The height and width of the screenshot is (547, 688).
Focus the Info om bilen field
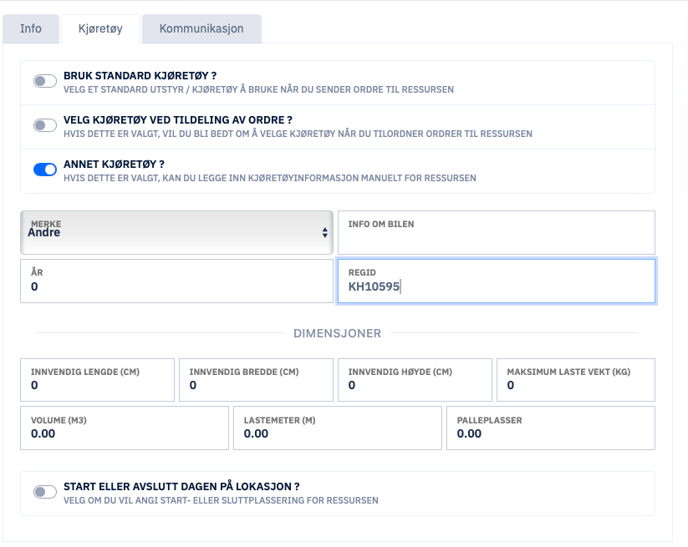[496, 232]
